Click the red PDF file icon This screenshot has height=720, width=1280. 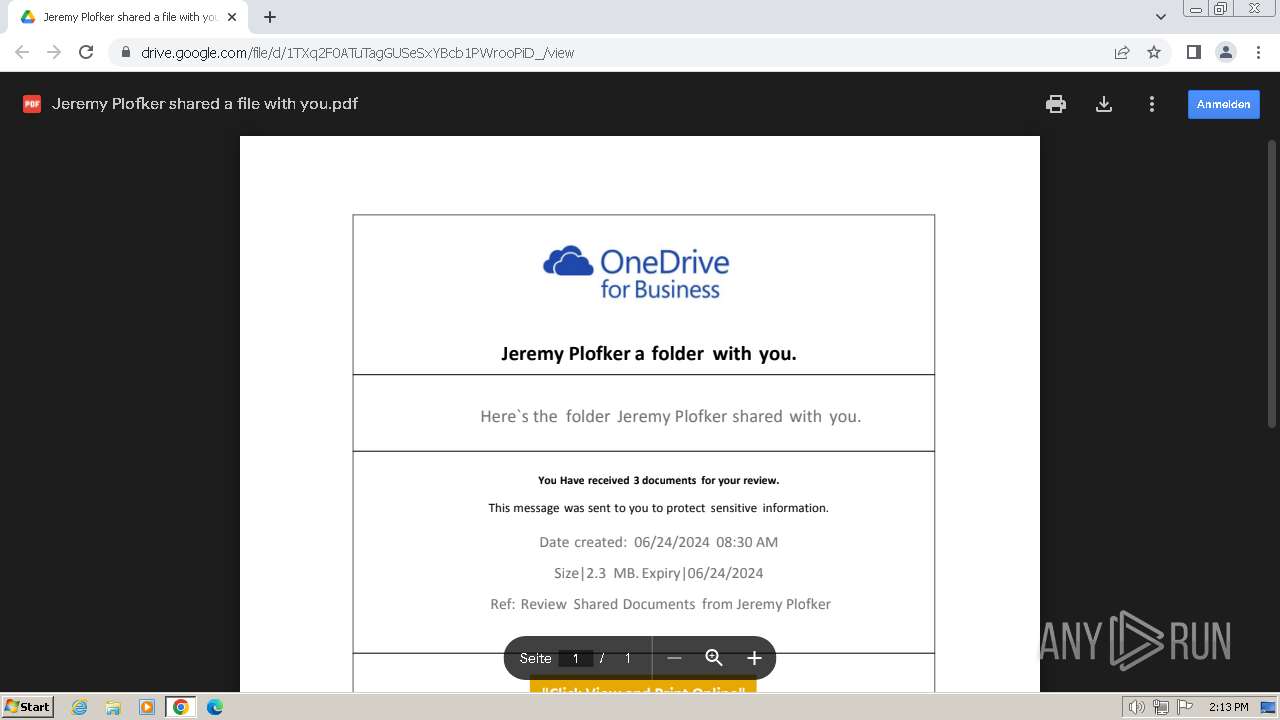pyautogui.click(x=32, y=104)
